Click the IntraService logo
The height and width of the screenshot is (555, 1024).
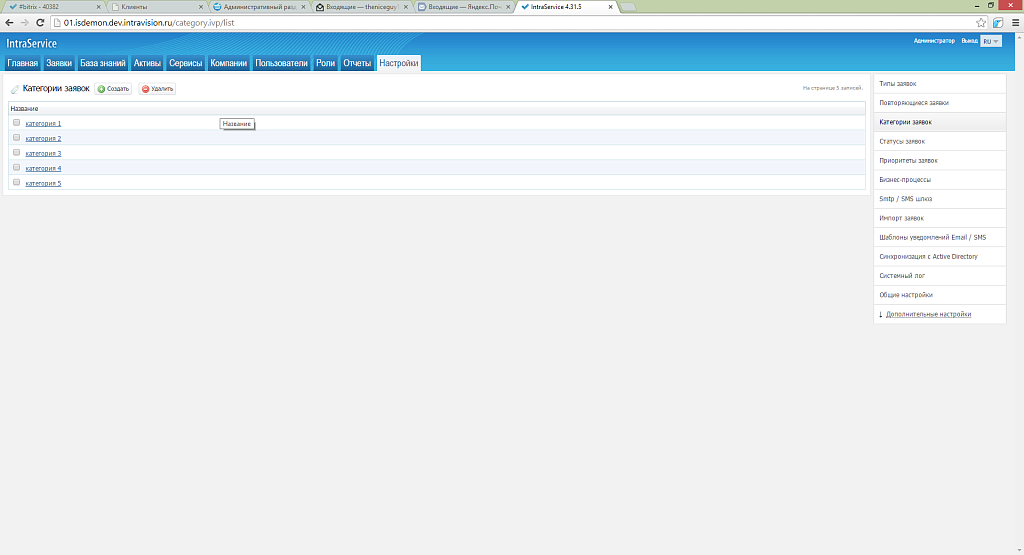click(x=31, y=44)
